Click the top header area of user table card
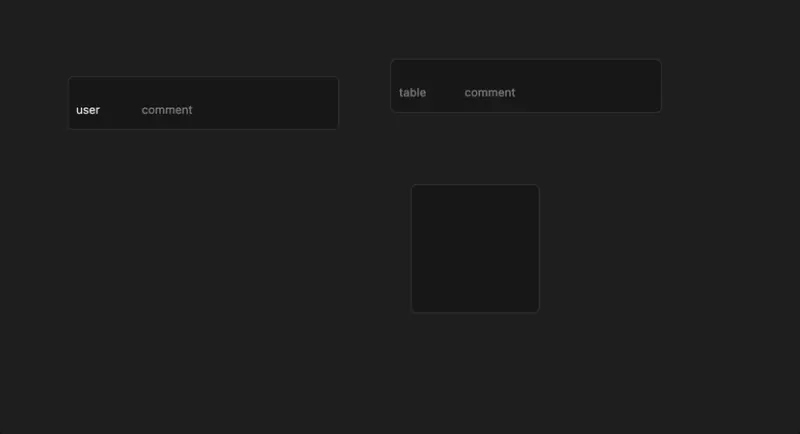 coord(203,86)
